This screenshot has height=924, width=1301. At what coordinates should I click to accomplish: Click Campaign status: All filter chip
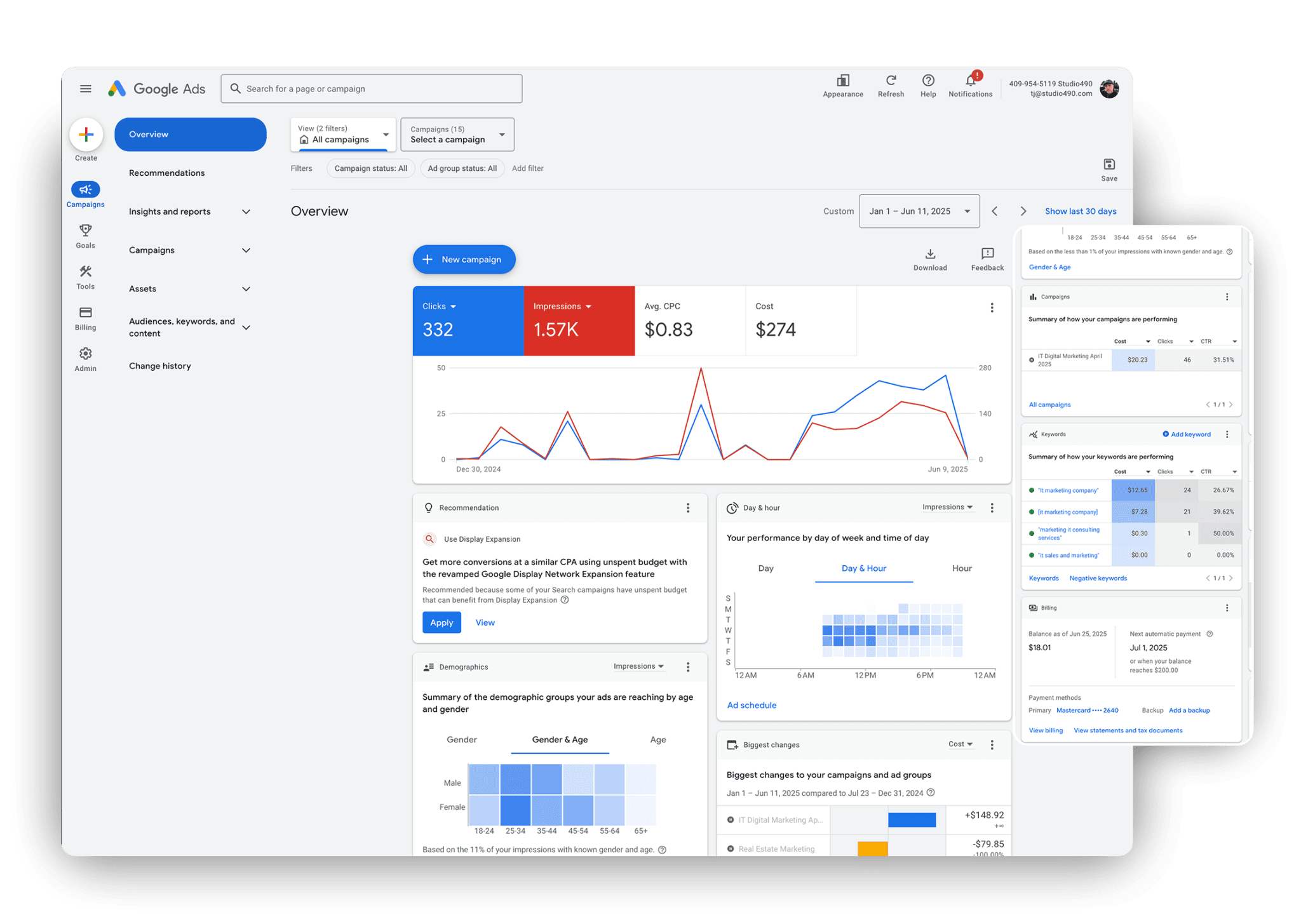[371, 168]
